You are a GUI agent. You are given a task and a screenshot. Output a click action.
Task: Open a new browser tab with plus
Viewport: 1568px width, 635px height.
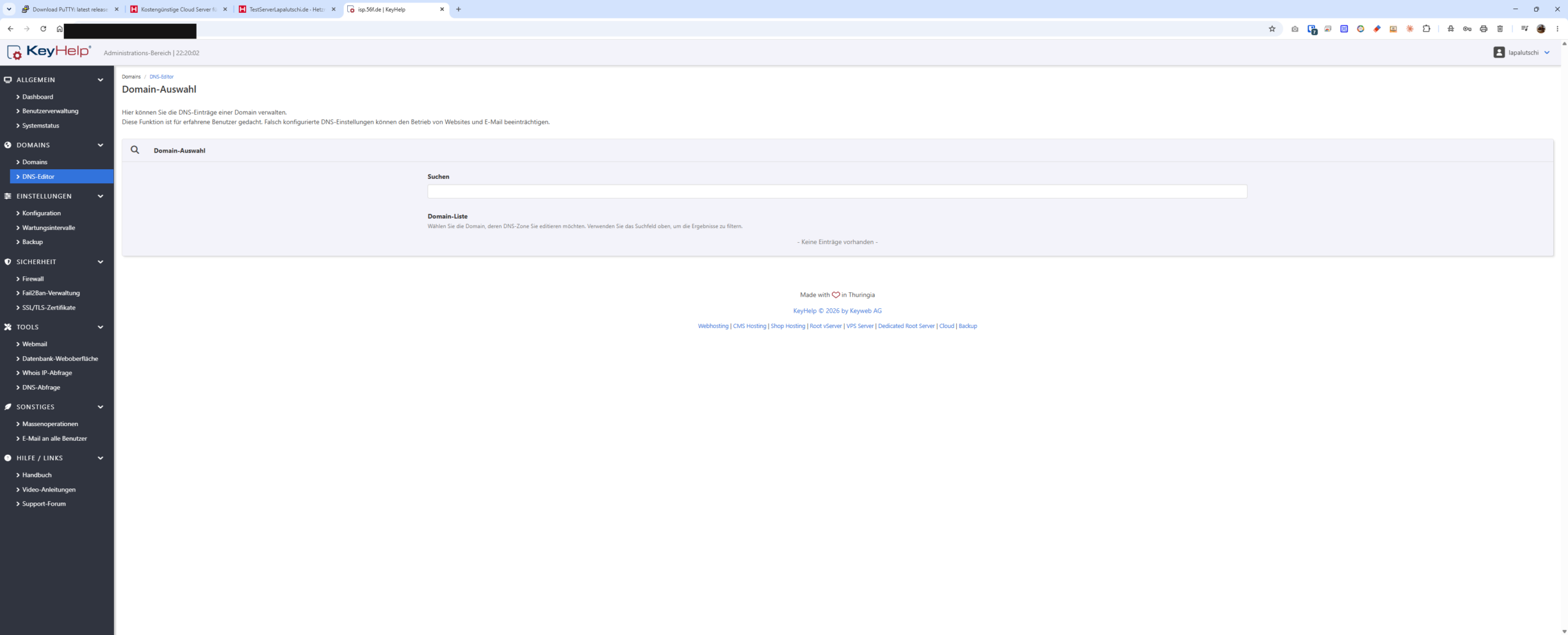point(458,9)
